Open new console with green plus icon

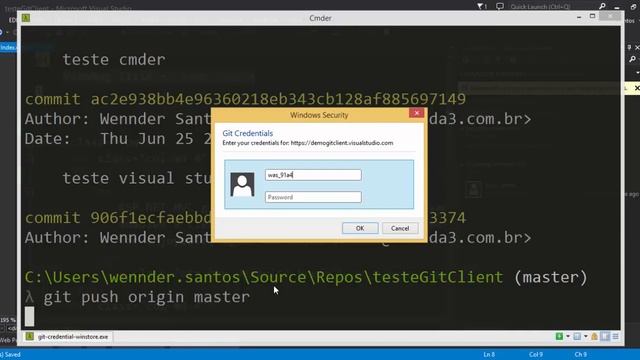(559, 336)
